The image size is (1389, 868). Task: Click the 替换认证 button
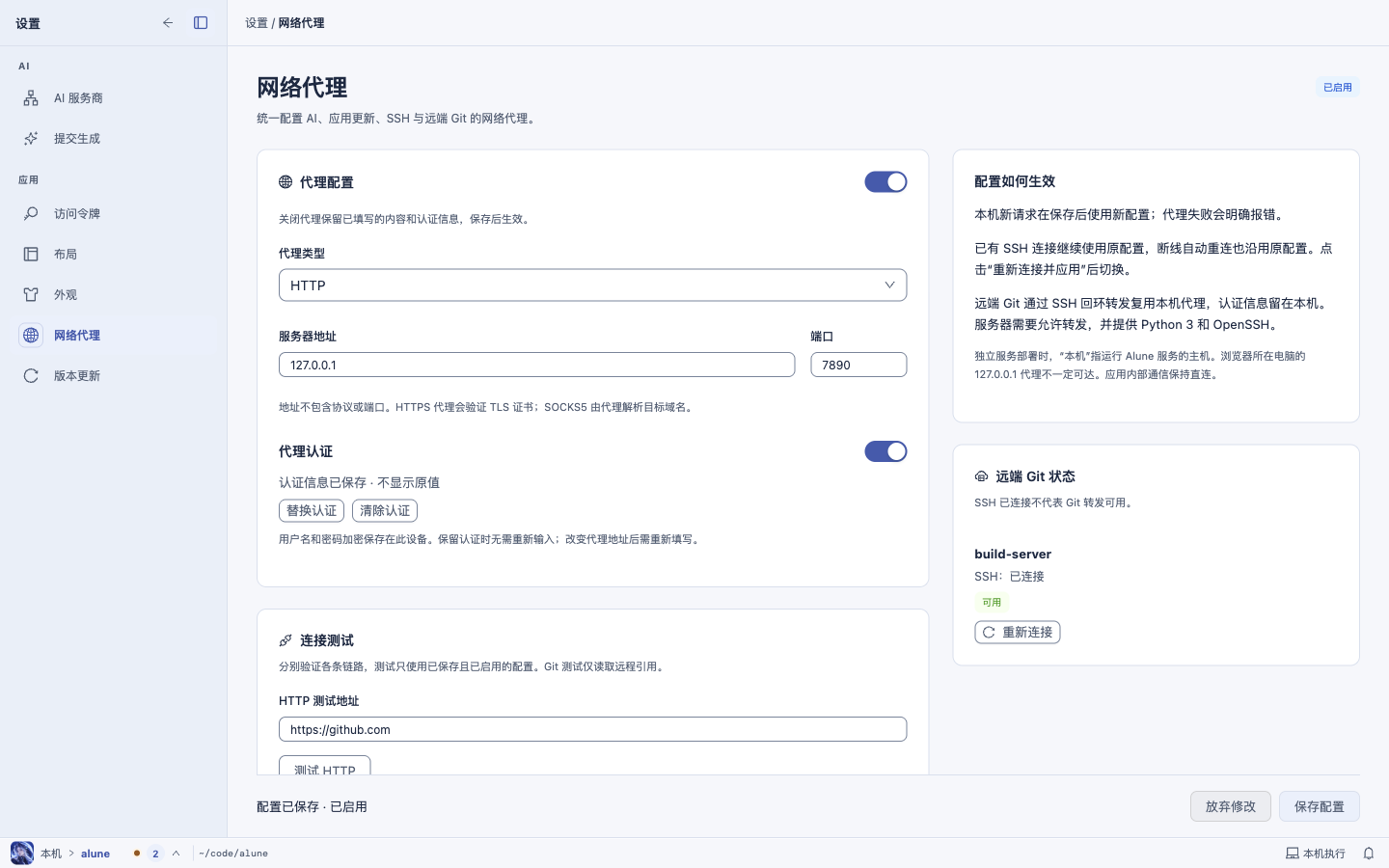pyautogui.click(x=312, y=510)
